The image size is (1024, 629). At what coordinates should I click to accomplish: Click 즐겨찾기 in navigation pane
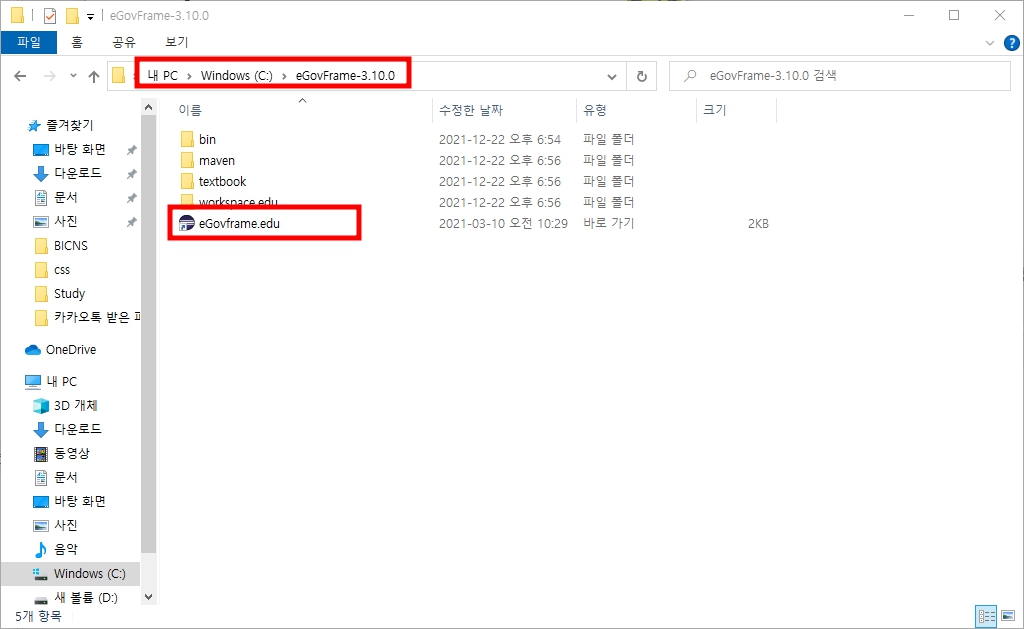[x=69, y=125]
